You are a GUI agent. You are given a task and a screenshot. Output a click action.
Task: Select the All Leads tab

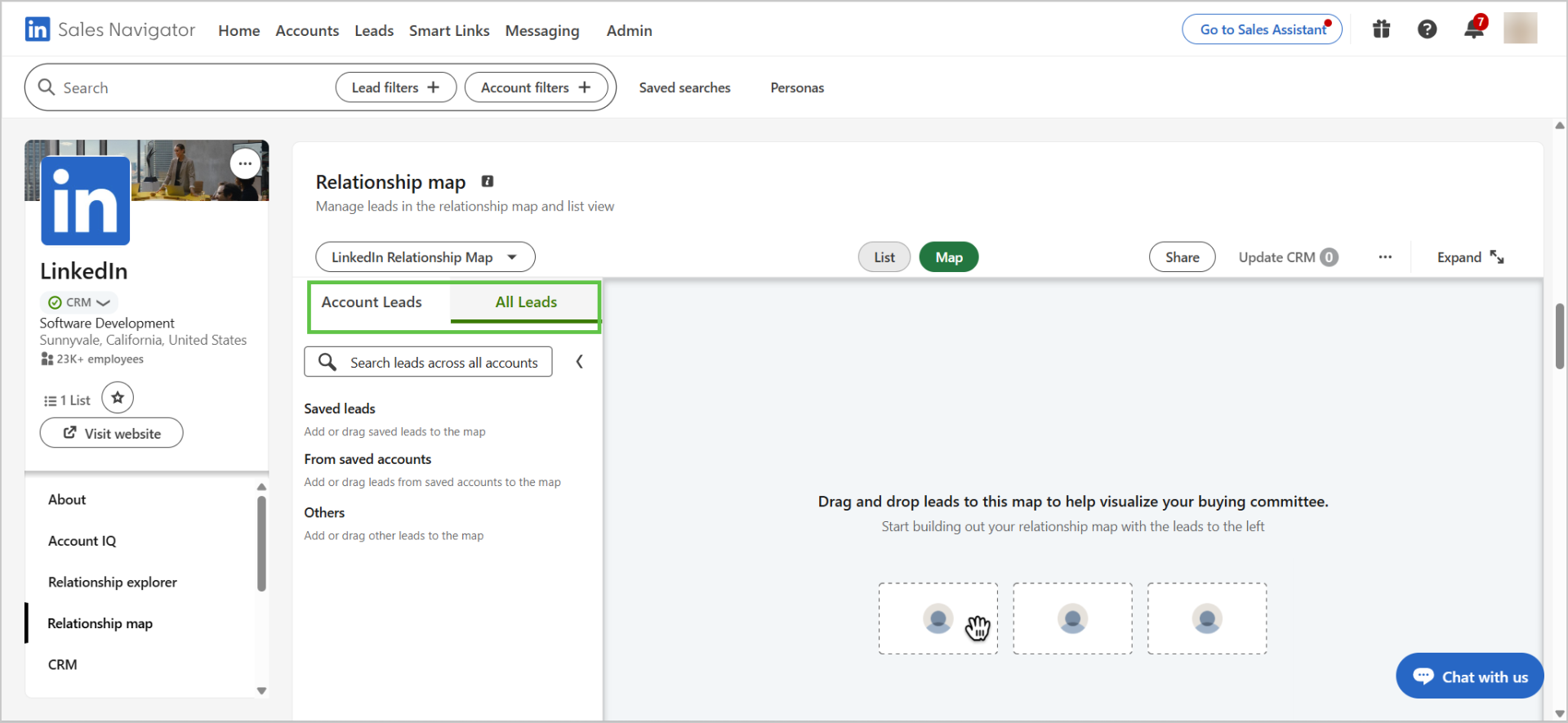(526, 302)
